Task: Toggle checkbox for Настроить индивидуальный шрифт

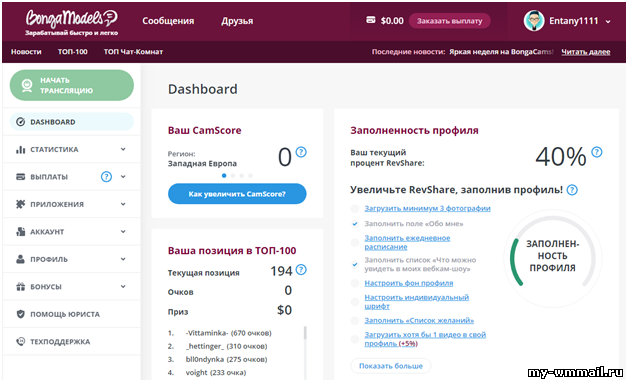Action: 355,302
